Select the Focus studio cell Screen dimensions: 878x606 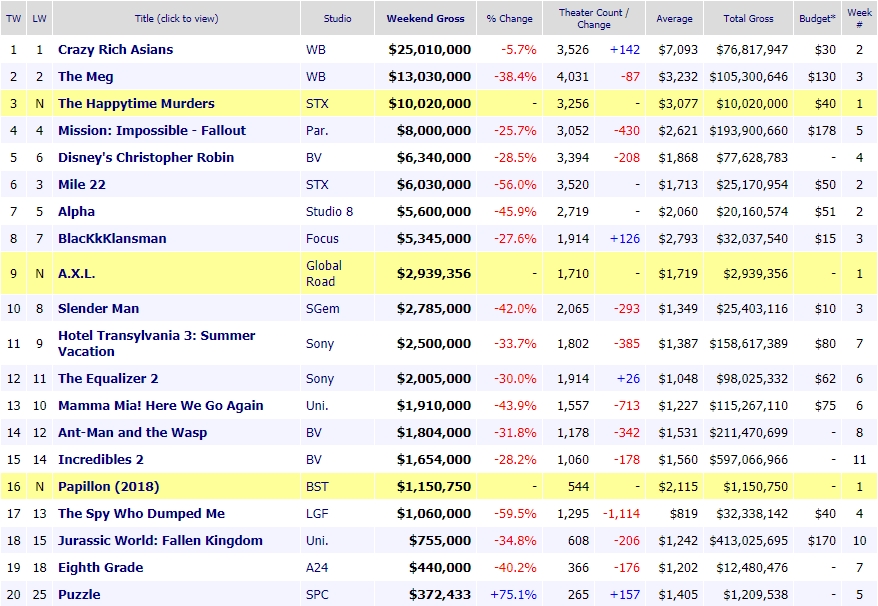pyautogui.click(x=322, y=239)
